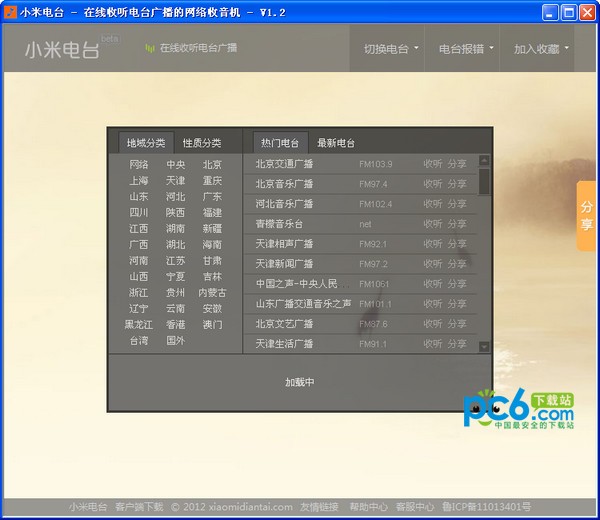Click frequency text FM97.4
Viewport: 600px width, 520px height.
click(x=373, y=184)
